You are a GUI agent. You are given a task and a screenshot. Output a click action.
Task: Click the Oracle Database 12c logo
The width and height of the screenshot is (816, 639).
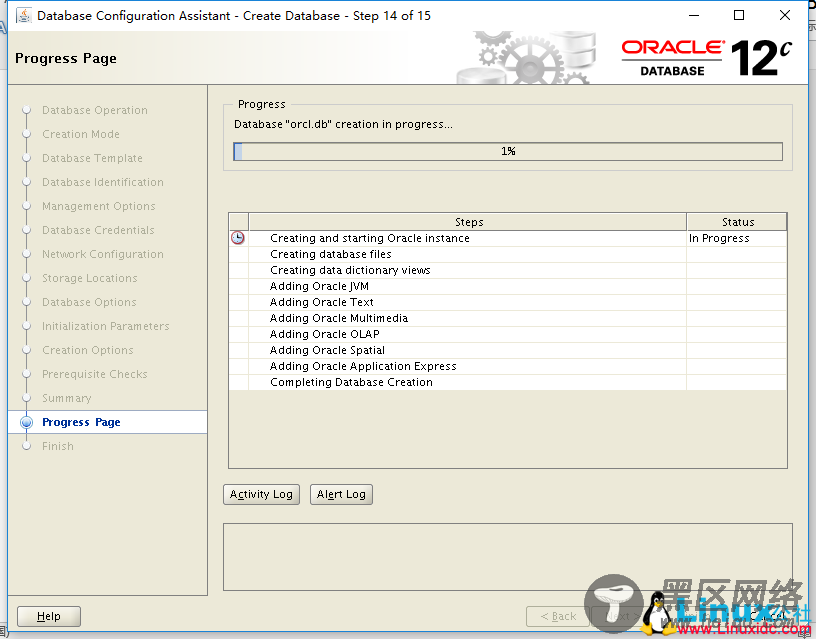tap(707, 58)
